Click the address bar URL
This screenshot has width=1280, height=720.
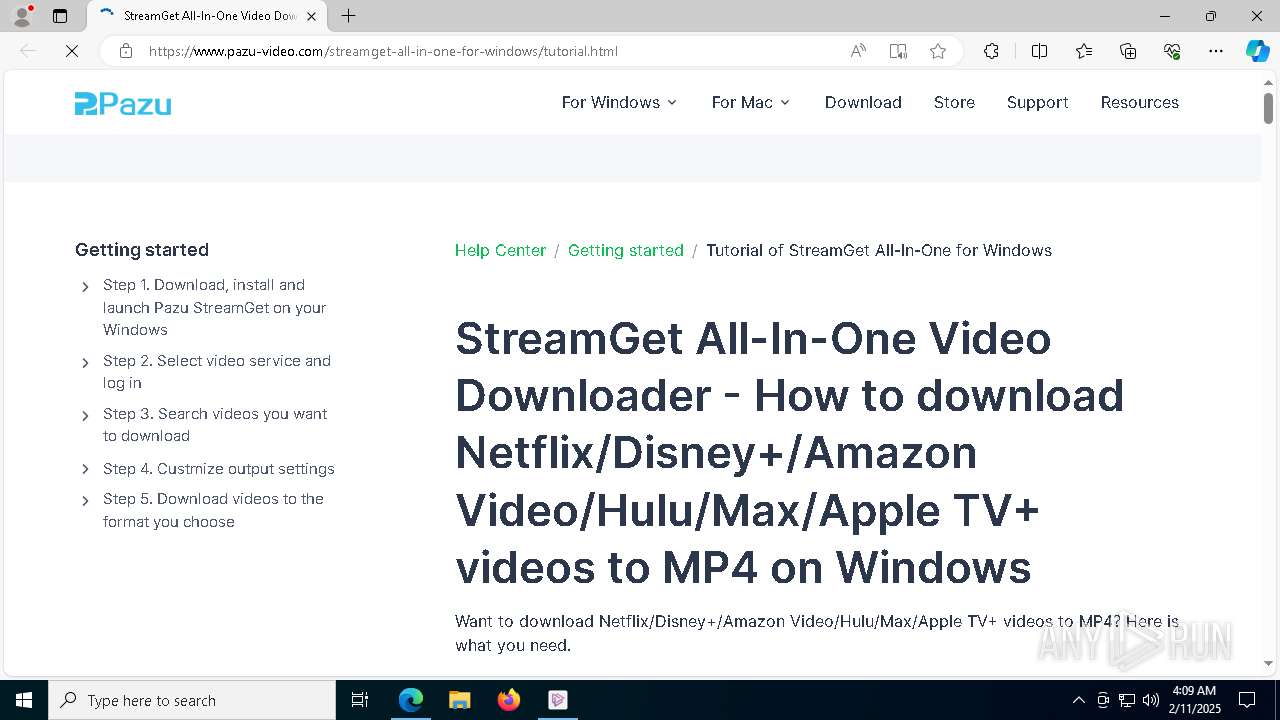(383, 51)
